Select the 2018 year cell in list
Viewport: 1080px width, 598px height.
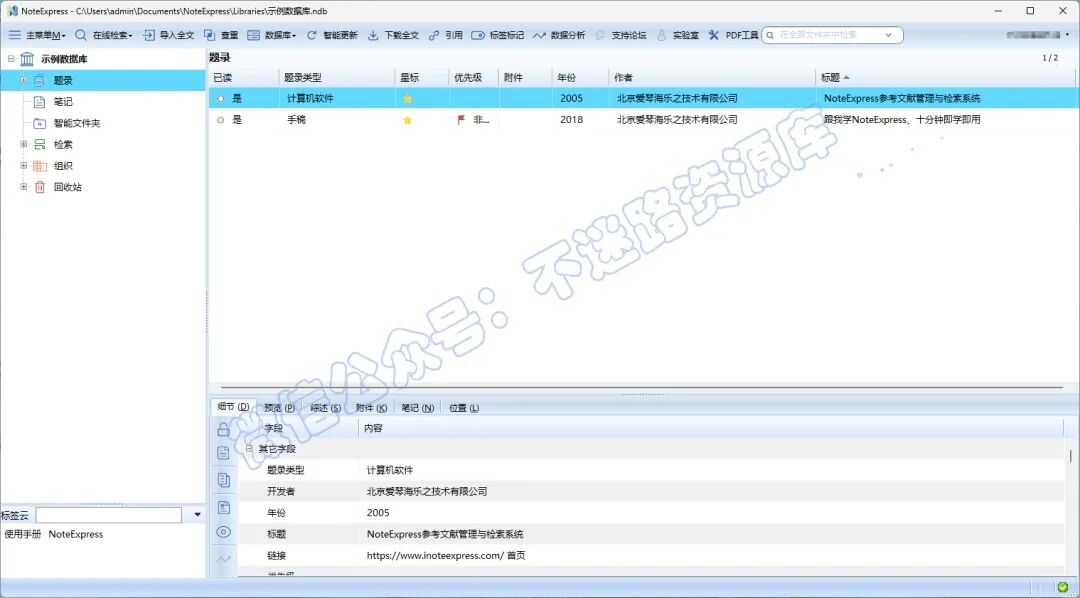coord(571,120)
